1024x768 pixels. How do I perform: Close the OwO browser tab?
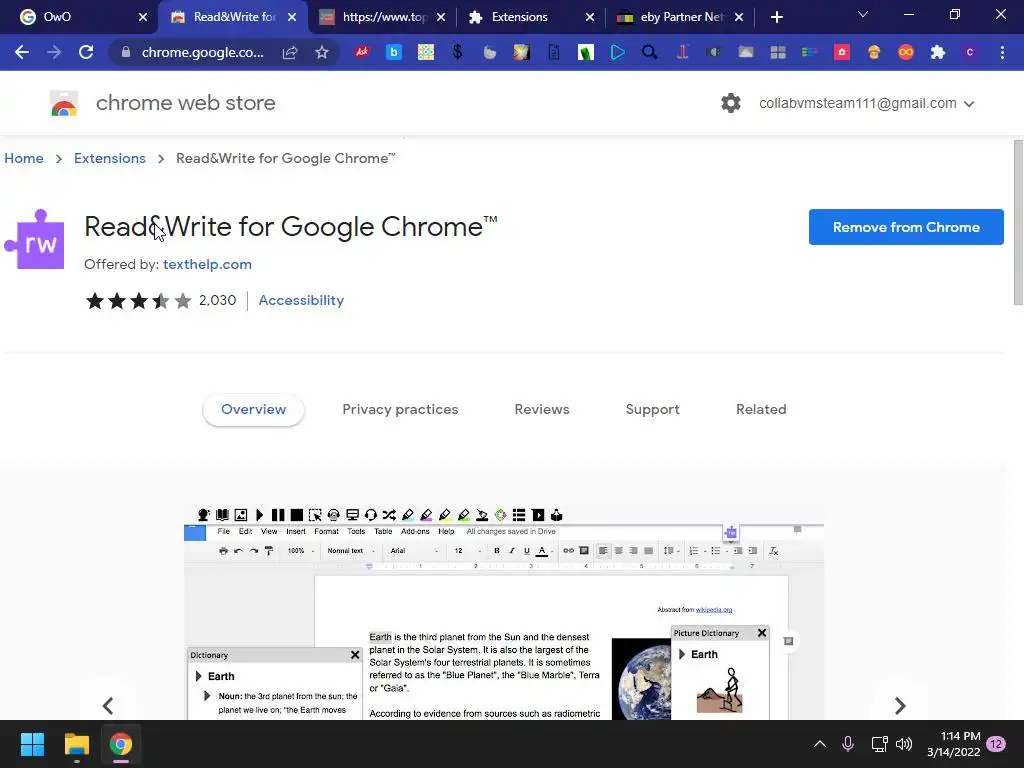click(x=143, y=18)
